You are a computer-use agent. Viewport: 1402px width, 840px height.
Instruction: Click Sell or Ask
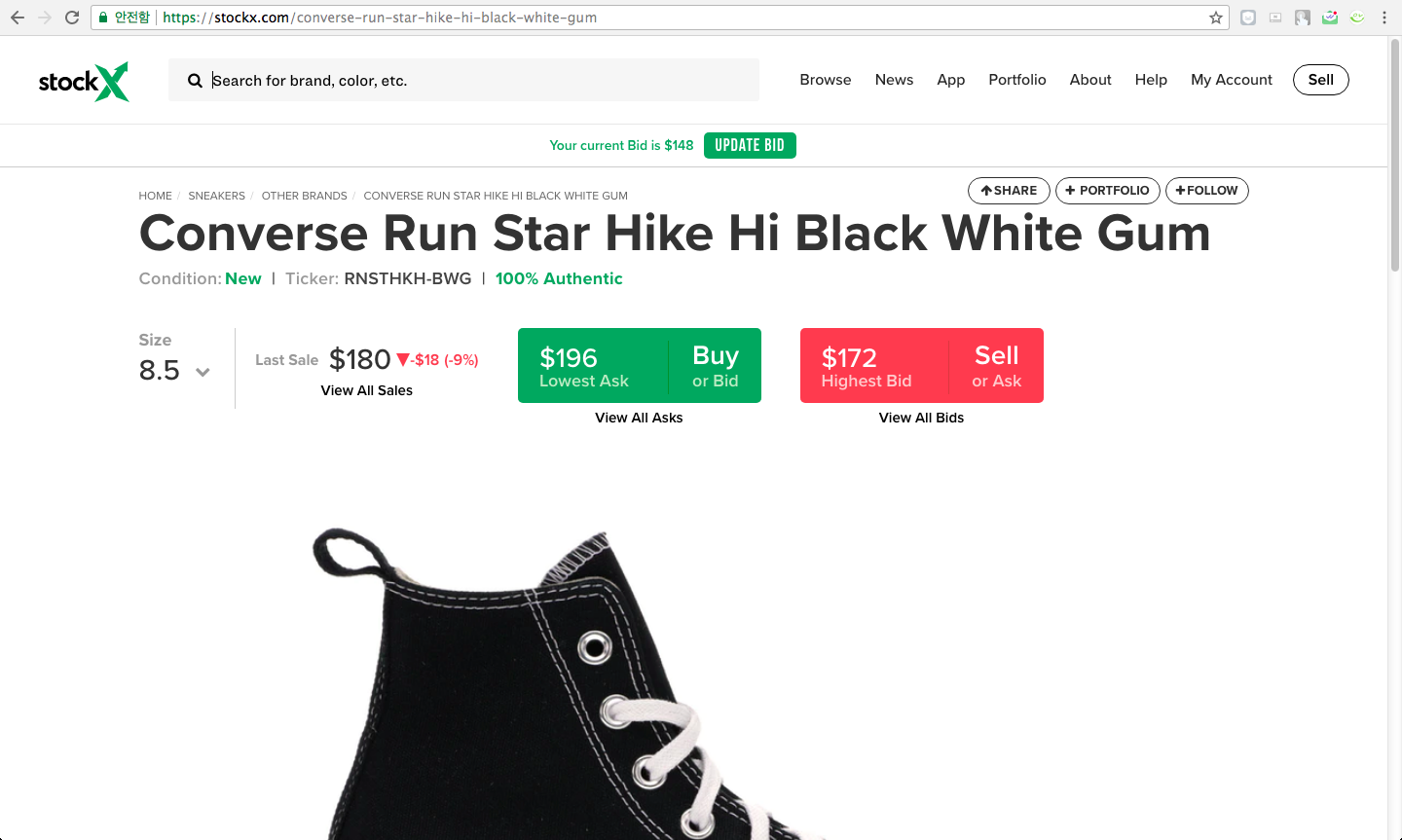[997, 366]
